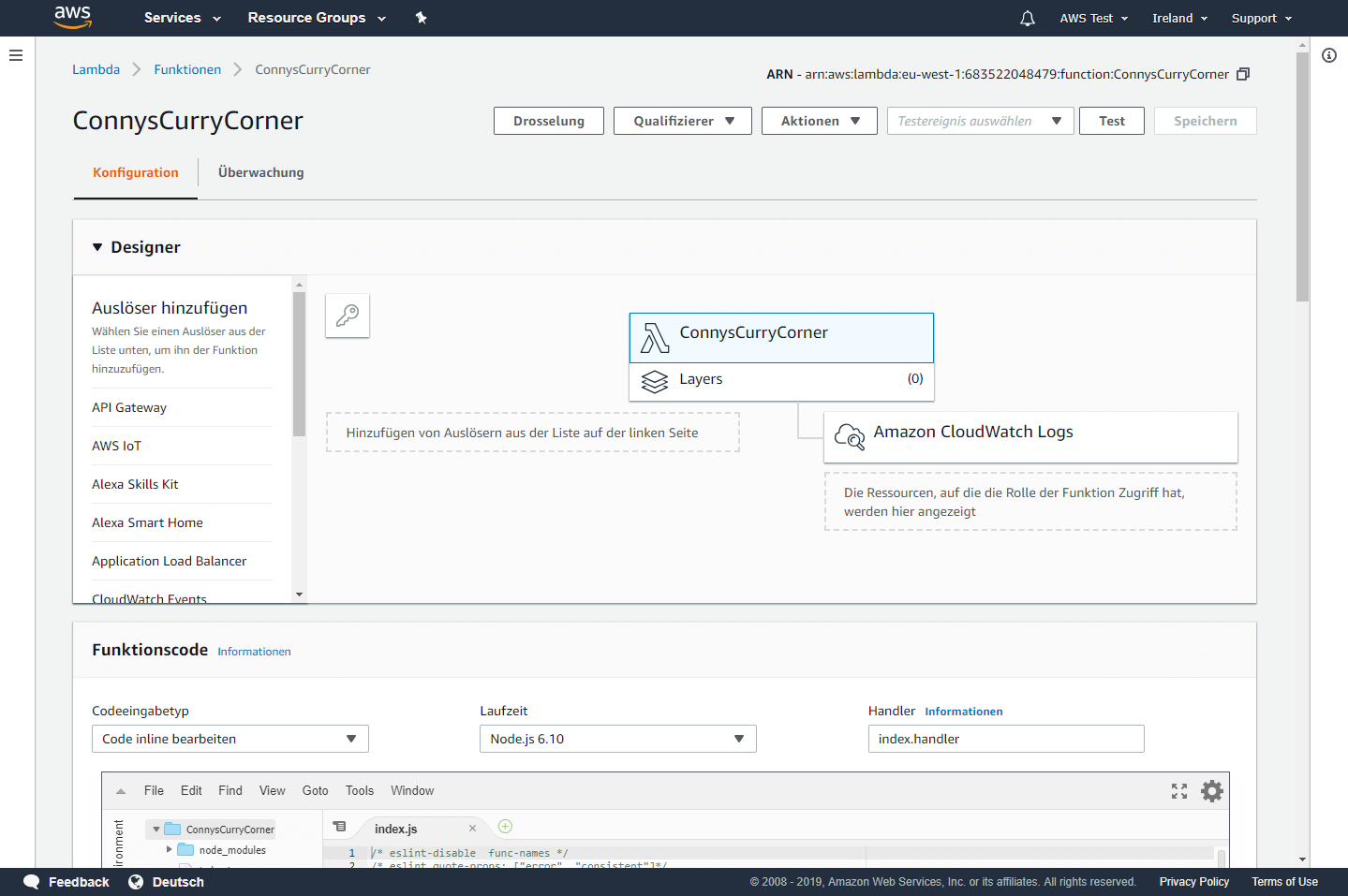
Task: Open the Ireland region selector
Action: coord(1180,18)
